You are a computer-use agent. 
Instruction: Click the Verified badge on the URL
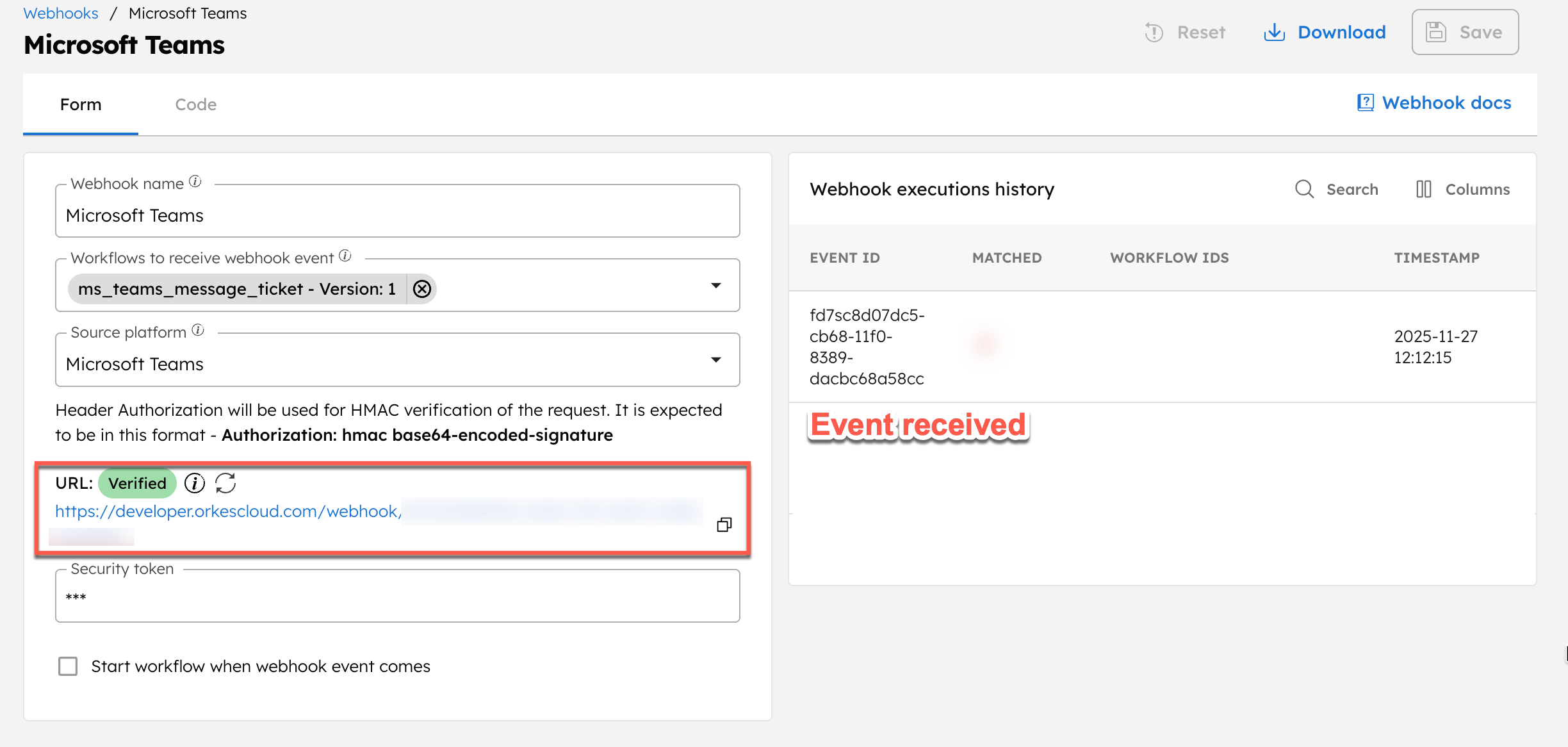point(136,483)
